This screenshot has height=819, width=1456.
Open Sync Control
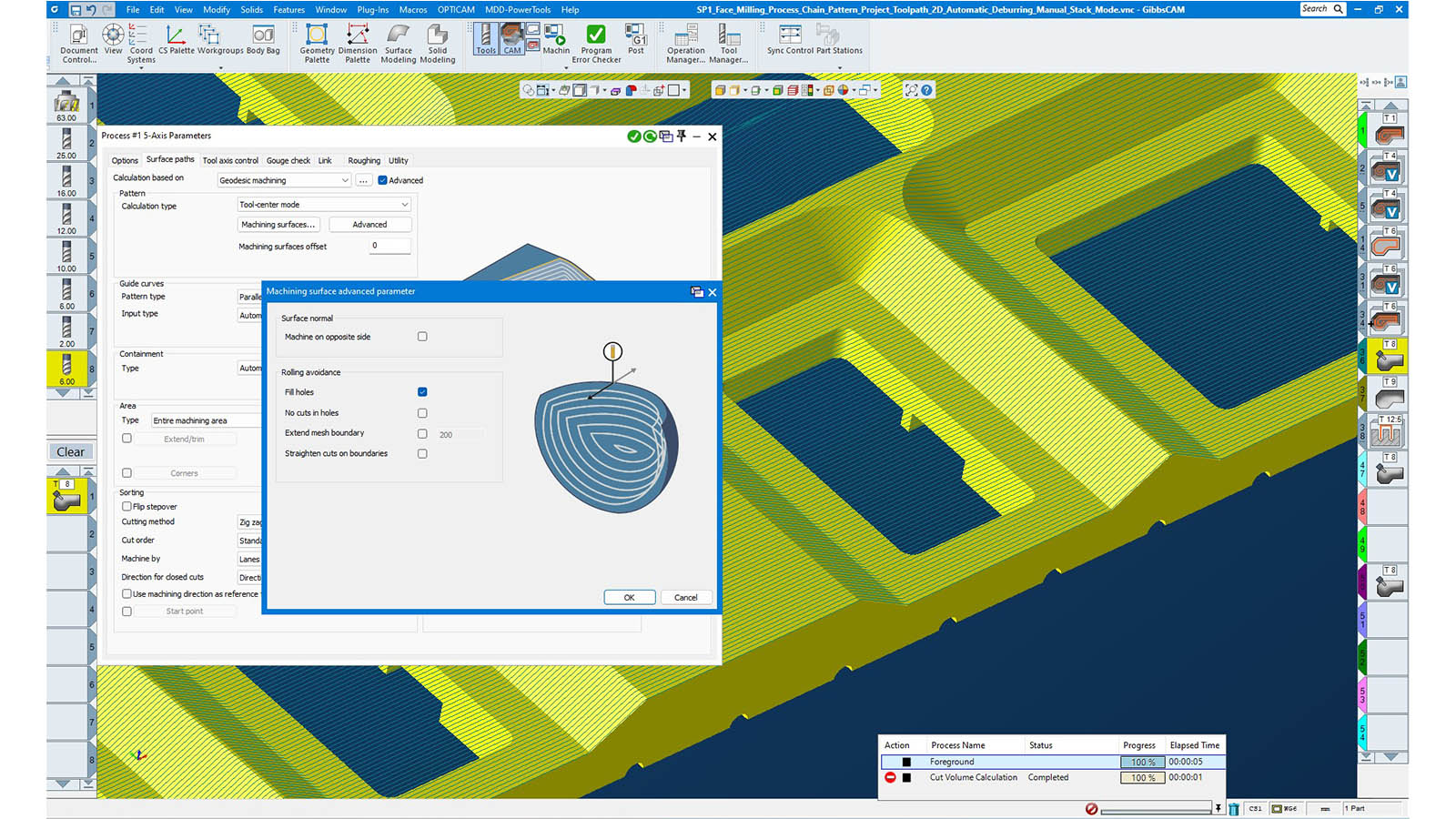pyautogui.click(x=790, y=39)
